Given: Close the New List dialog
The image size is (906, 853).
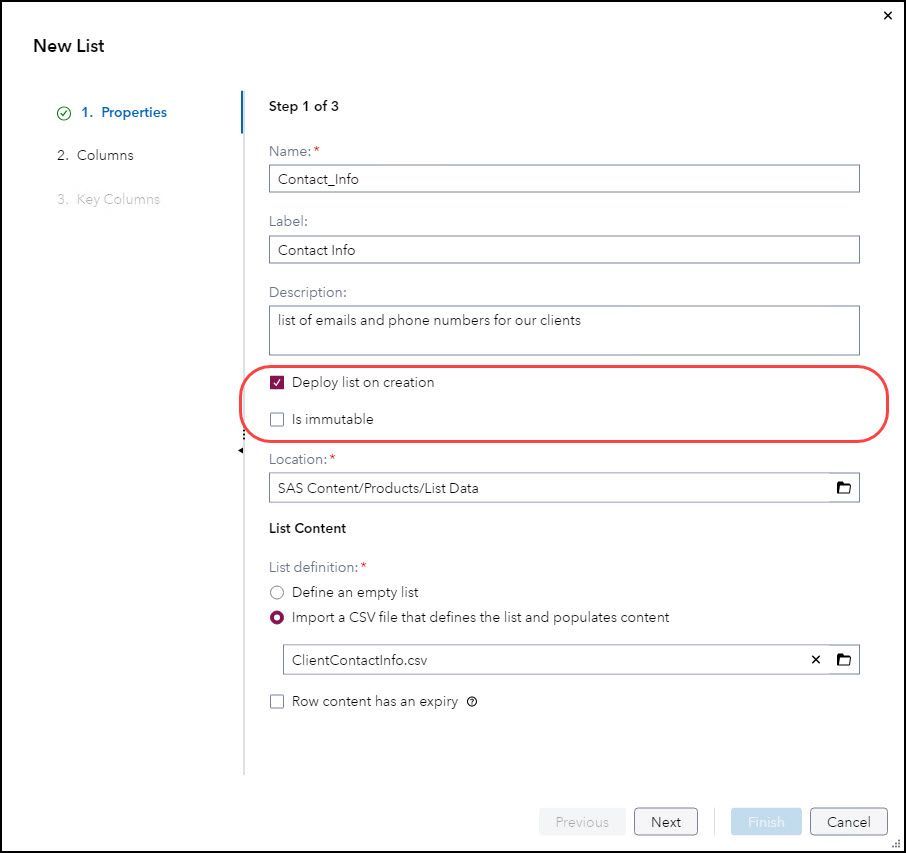Looking at the screenshot, I should pyautogui.click(x=888, y=16).
